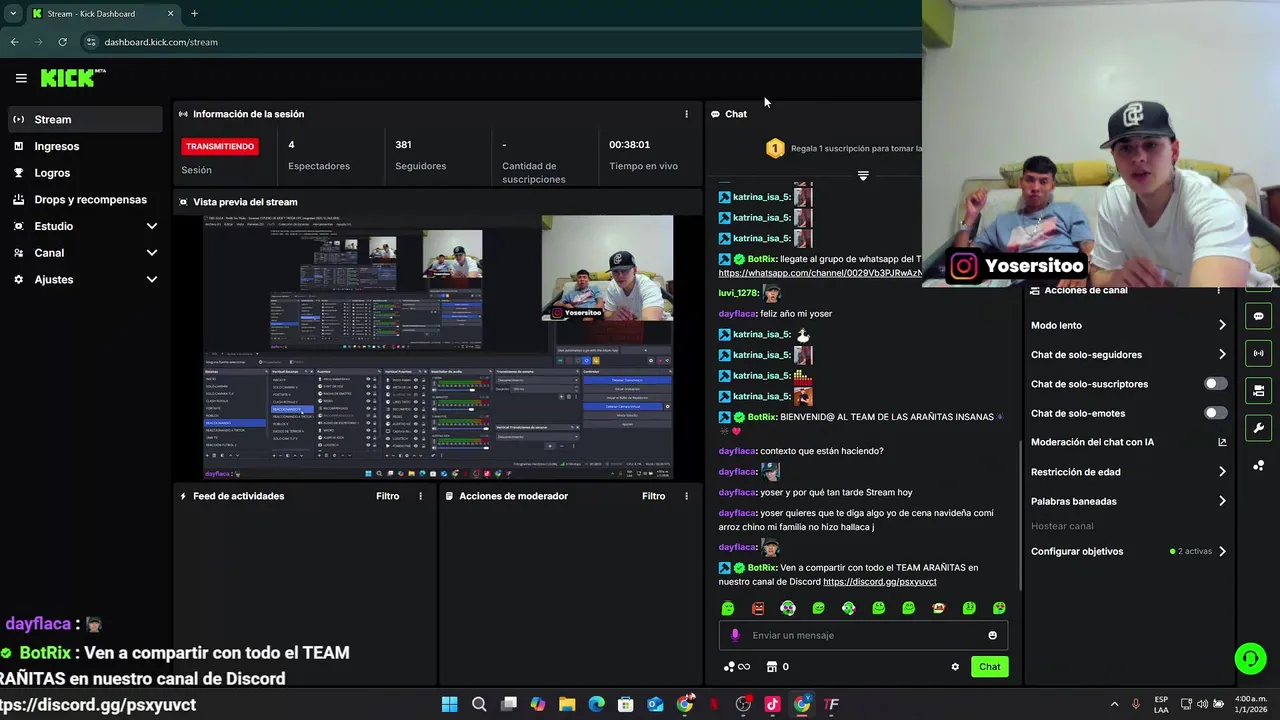1280x720 pixels.
Task: Click dayflaca username on the 'contexto' message
Action: 737,451
